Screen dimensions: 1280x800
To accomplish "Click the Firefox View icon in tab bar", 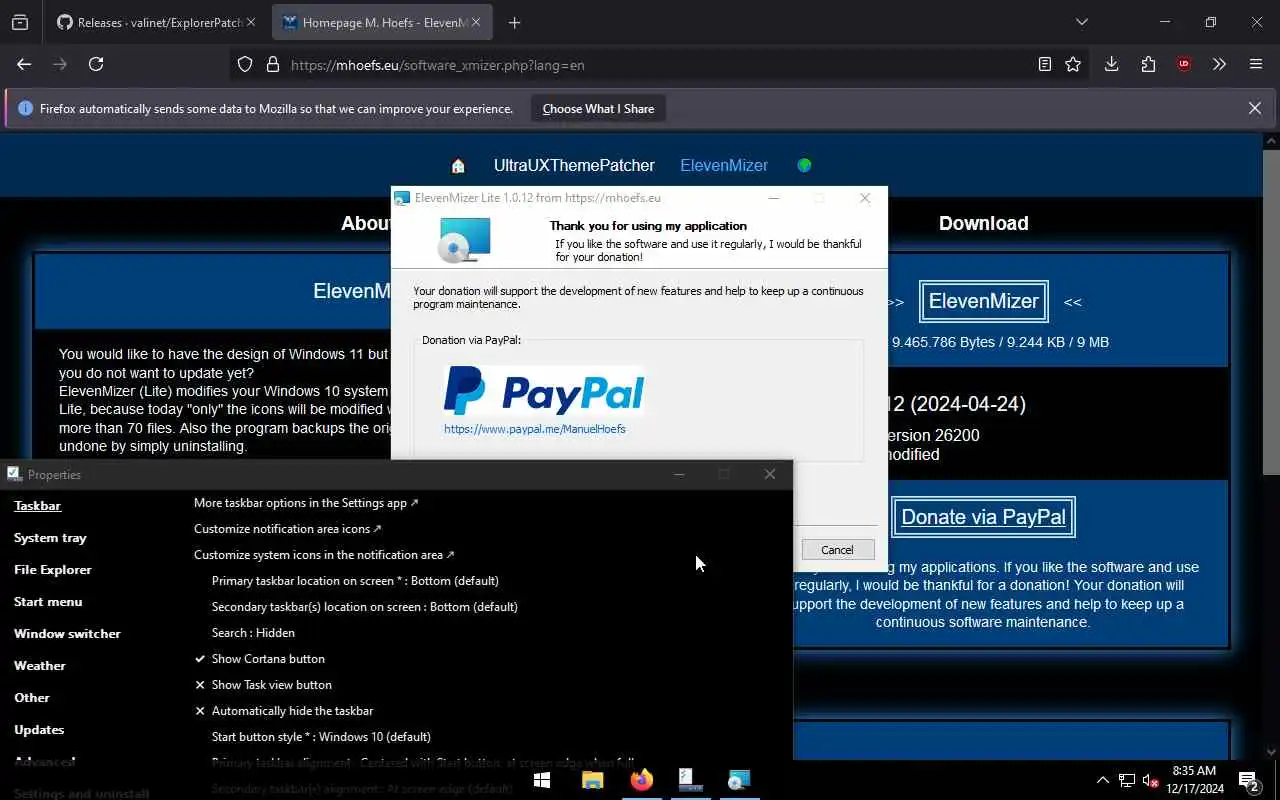I will tap(20, 22).
